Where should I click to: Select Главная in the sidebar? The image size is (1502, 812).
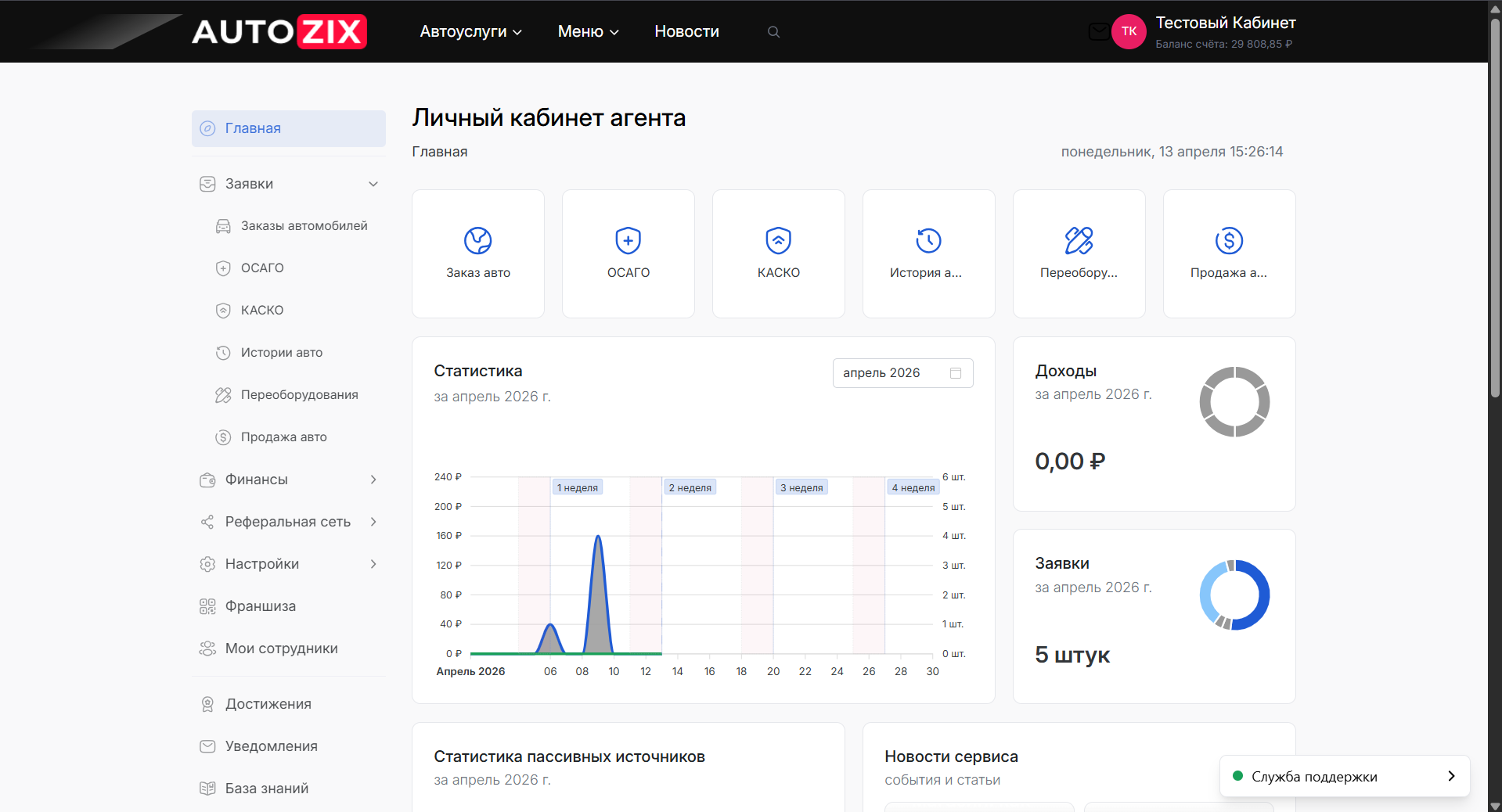click(288, 128)
